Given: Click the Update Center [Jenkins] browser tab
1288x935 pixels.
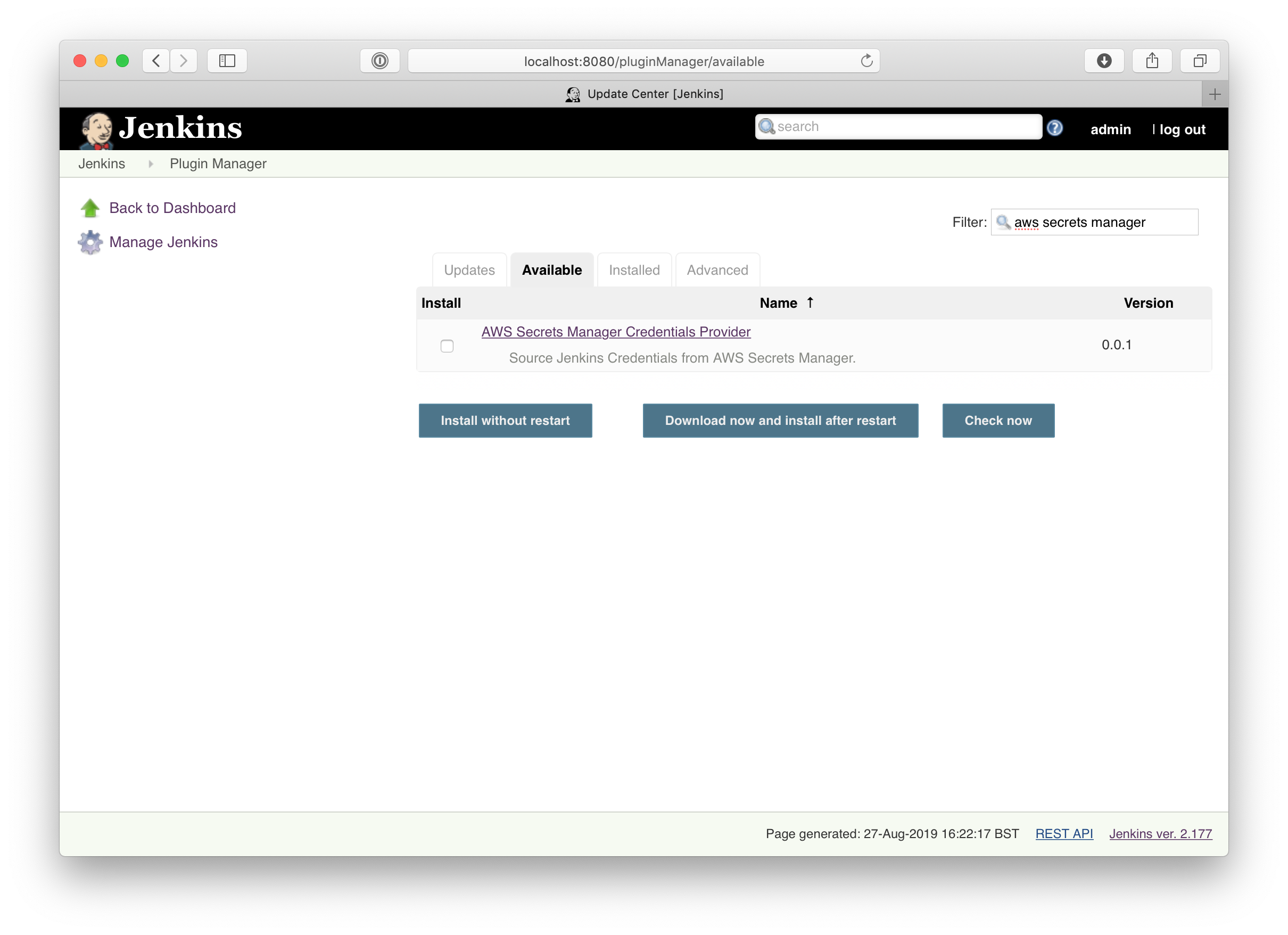Looking at the screenshot, I should click(644, 94).
